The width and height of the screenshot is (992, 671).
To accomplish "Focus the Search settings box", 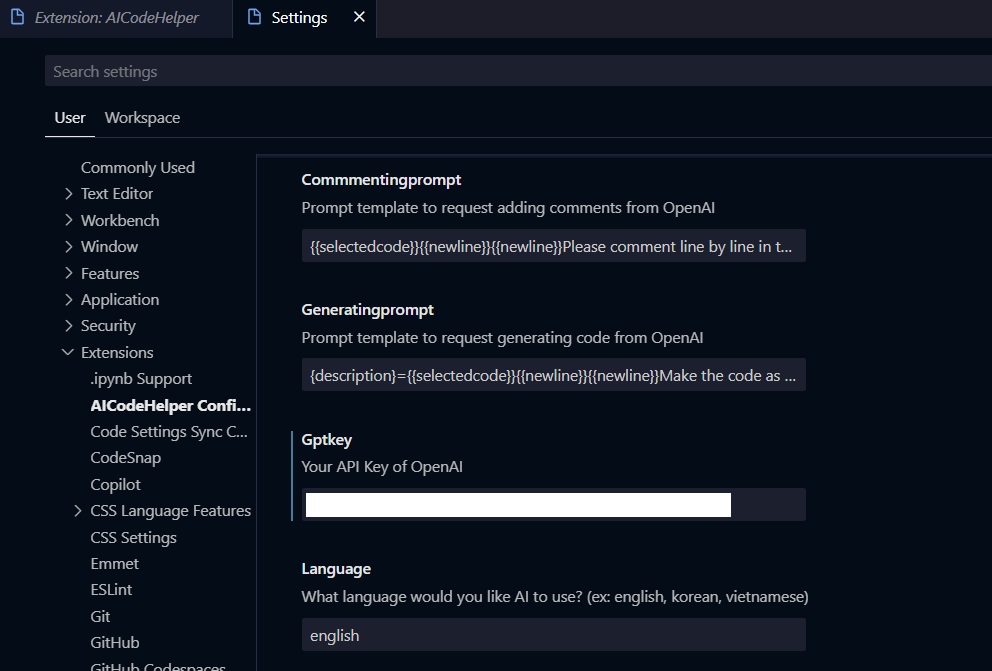I will [x=518, y=71].
